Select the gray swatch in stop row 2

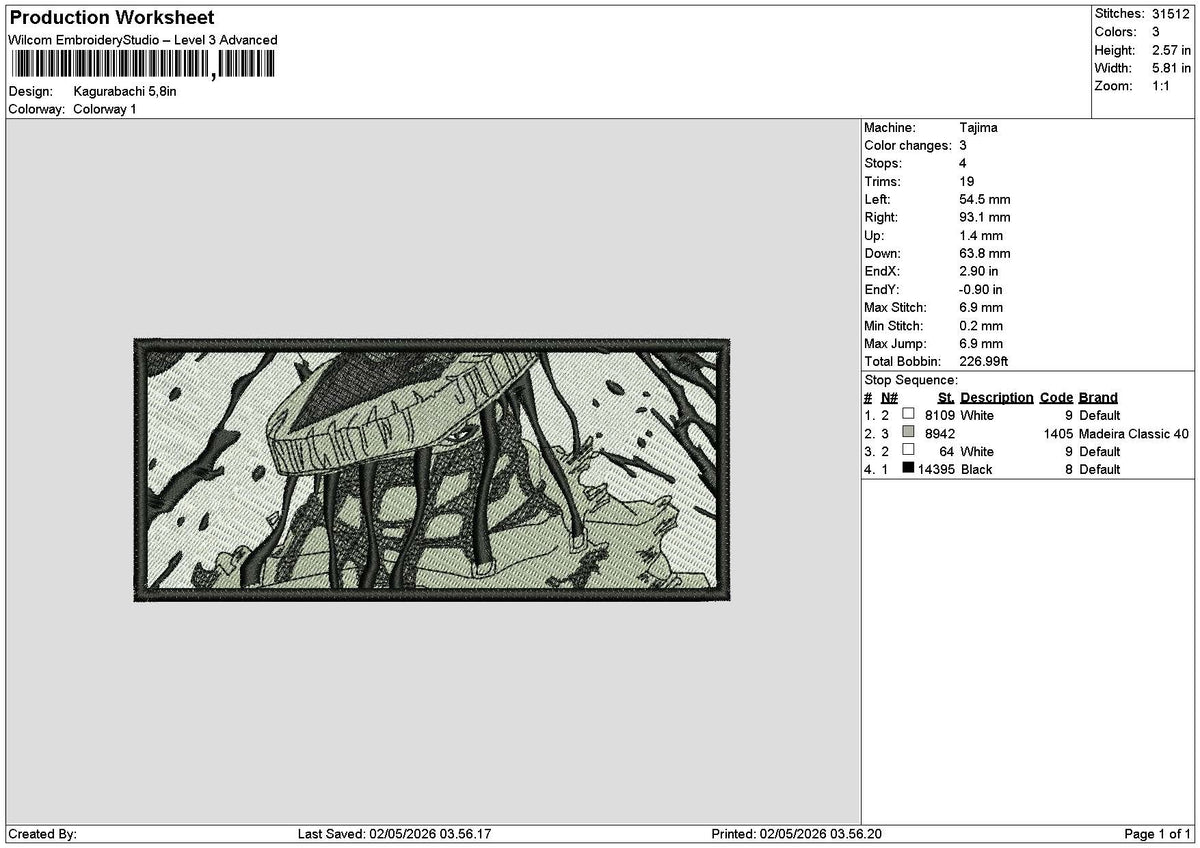(908, 433)
